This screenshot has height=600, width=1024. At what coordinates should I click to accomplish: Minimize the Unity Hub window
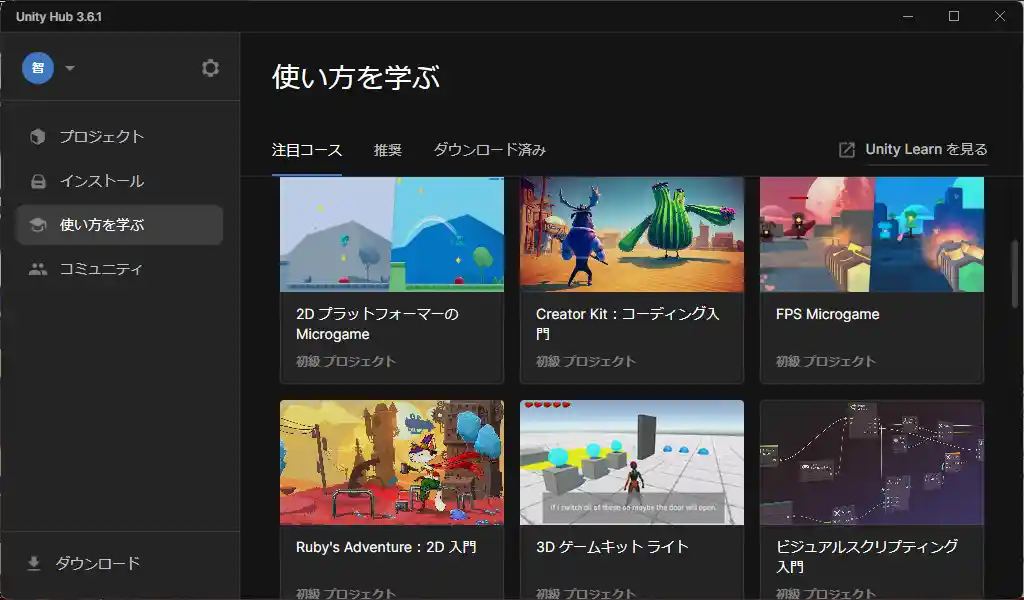(x=908, y=16)
